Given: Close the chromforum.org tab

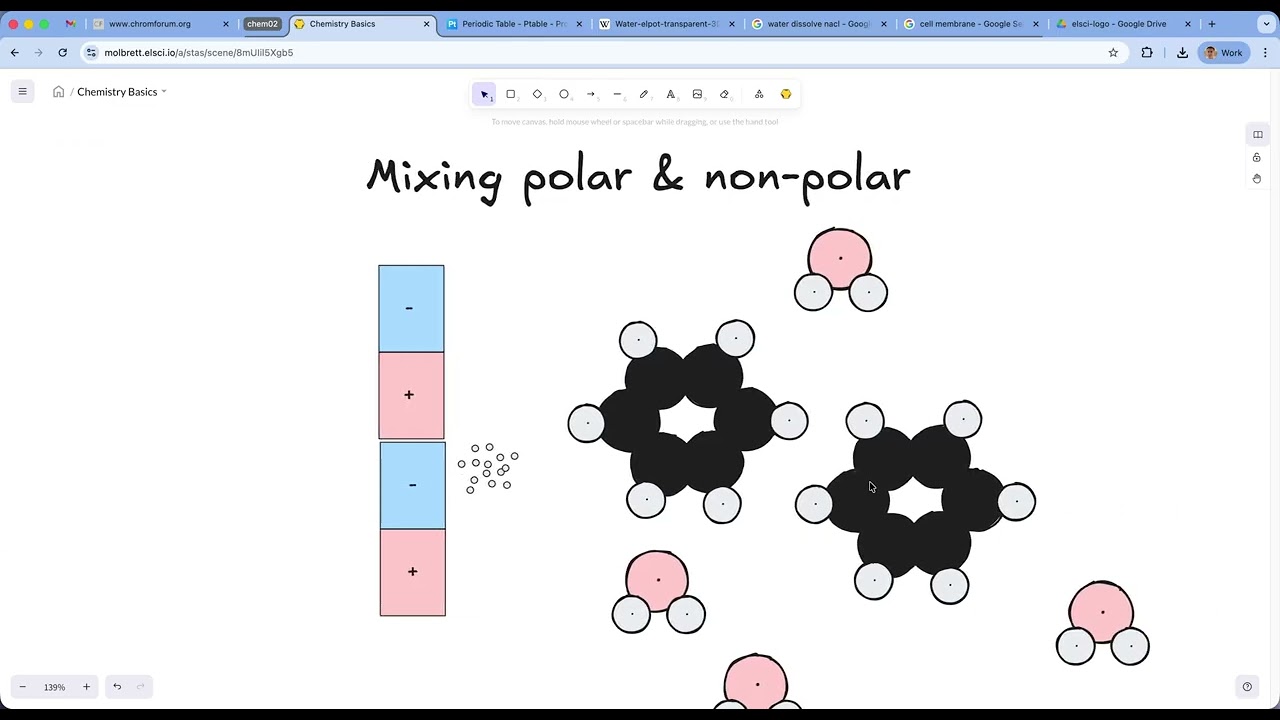Looking at the screenshot, I should 225,24.
